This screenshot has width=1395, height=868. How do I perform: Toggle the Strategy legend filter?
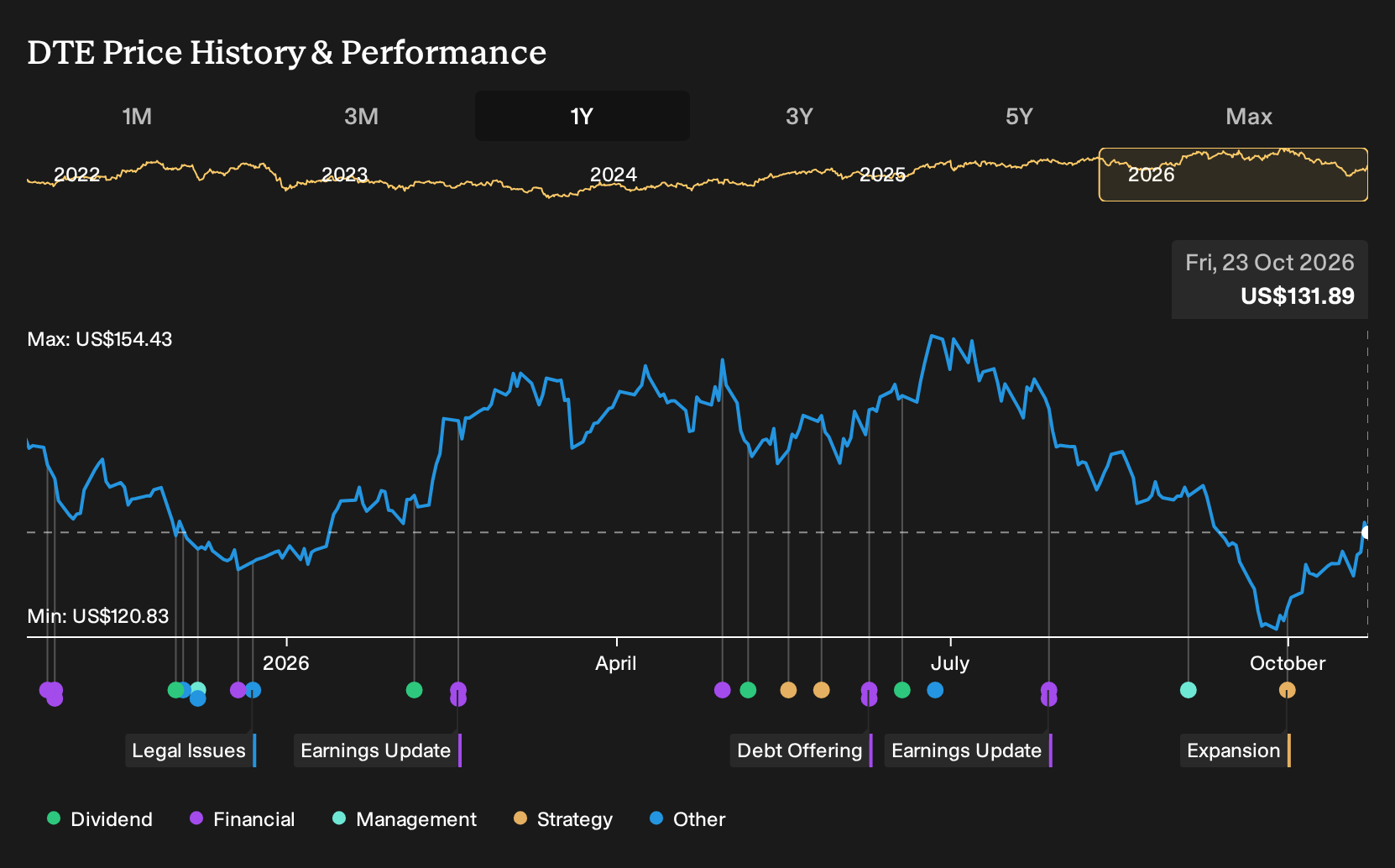click(x=563, y=819)
